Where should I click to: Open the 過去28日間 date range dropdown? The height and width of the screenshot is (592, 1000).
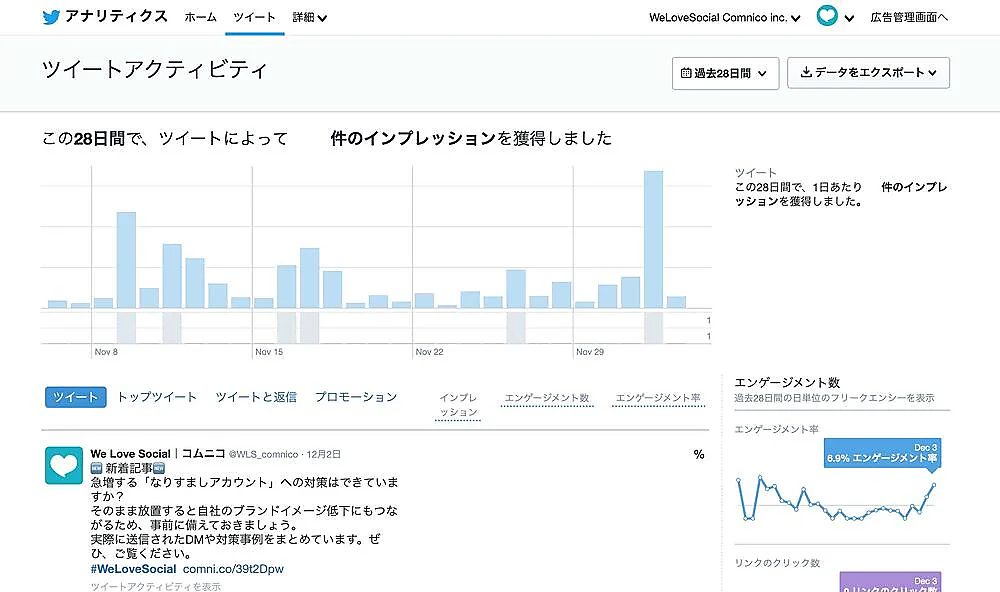pos(725,73)
